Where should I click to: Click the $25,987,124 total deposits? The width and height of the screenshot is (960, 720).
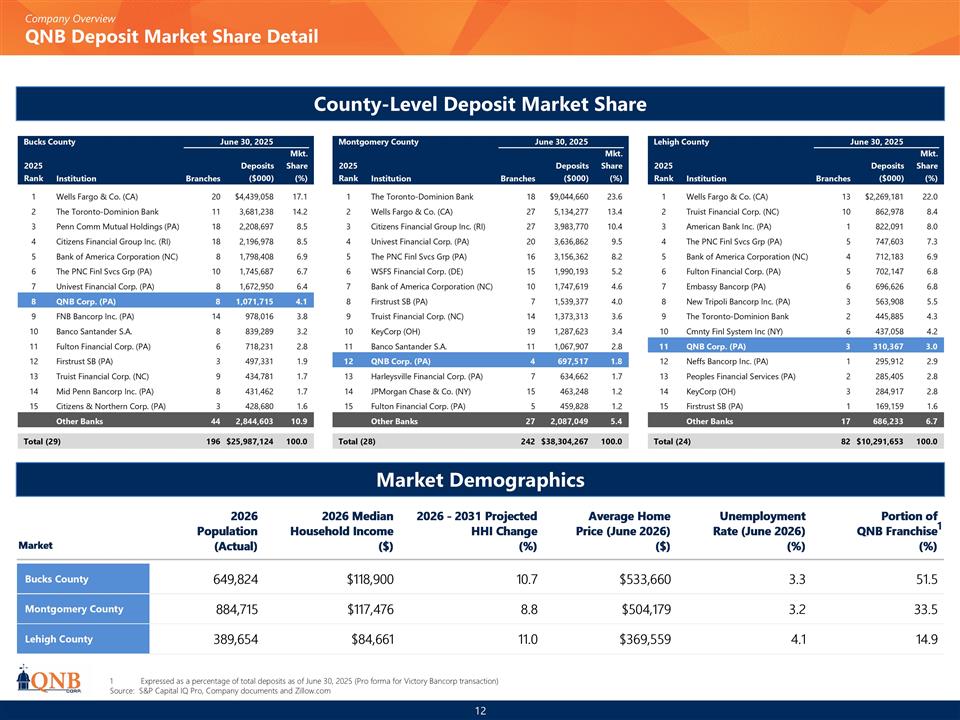(x=250, y=441)
